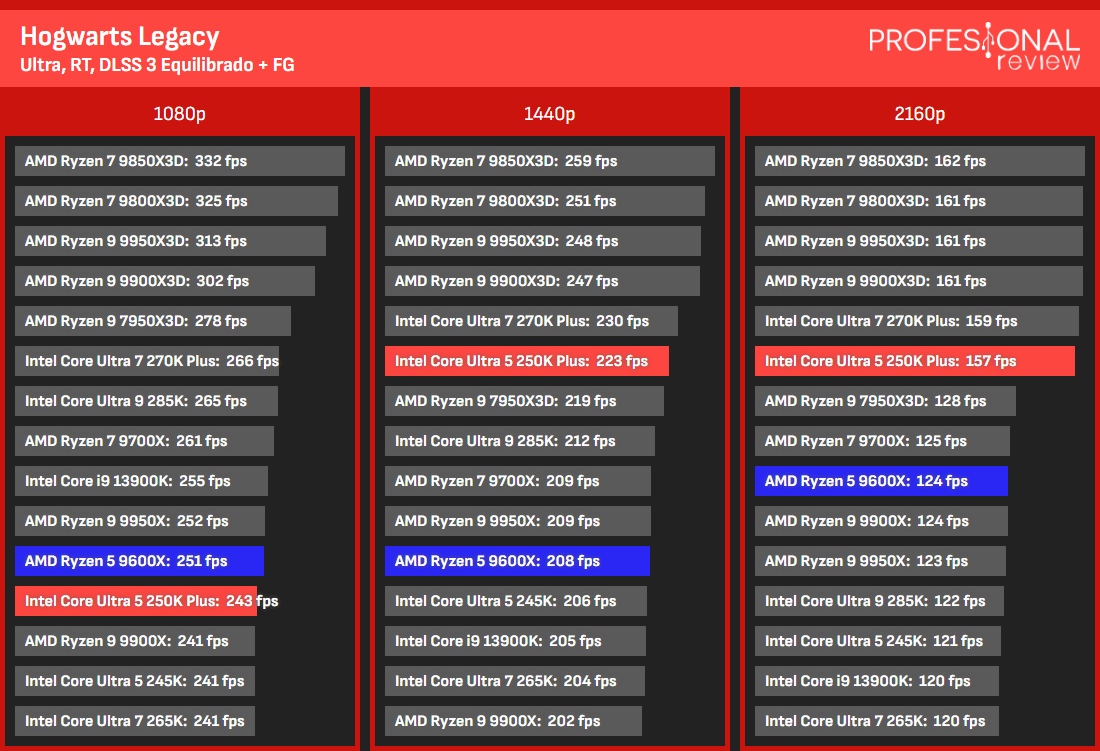This screenshot has height=751, width=1100.
Task: Click 'AMD Ryzen 7 9850X3D: 259 fps' bar
Action: [x=550, y=161]
